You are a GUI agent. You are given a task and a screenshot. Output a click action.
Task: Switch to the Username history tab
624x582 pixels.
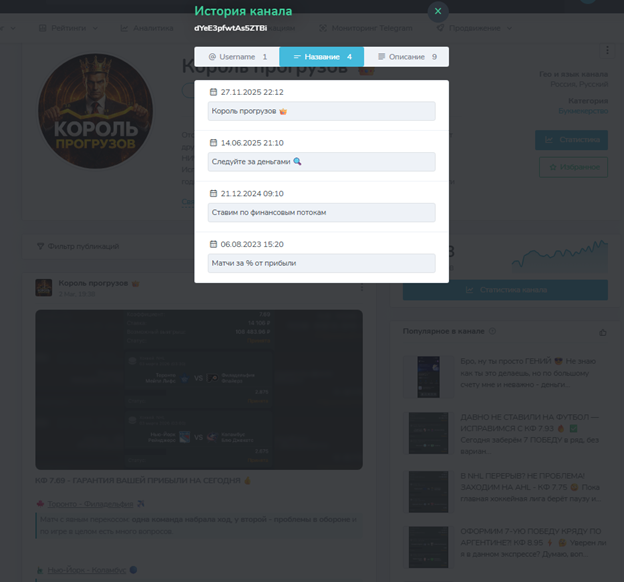point(237,57)
